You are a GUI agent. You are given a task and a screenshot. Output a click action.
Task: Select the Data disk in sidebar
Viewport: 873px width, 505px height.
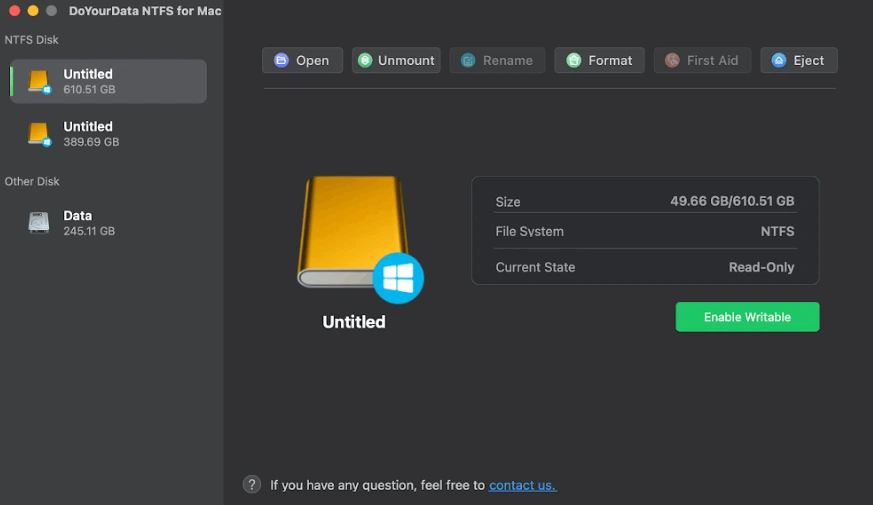[108, 223]
